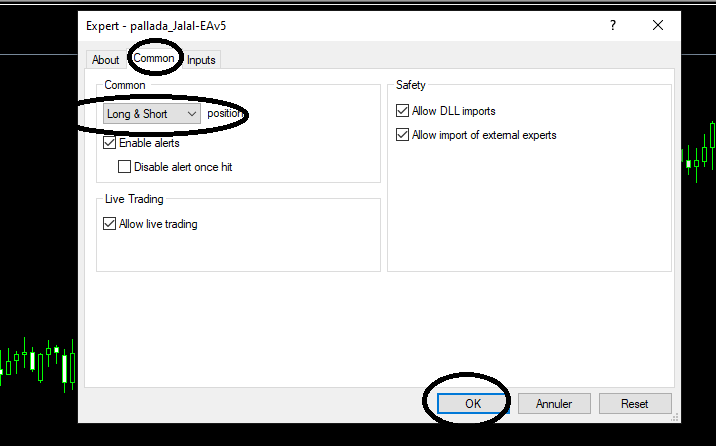The image size is (716, 446).
Task: Click the green candlesticks left of dialog
Action: (38, 364)
